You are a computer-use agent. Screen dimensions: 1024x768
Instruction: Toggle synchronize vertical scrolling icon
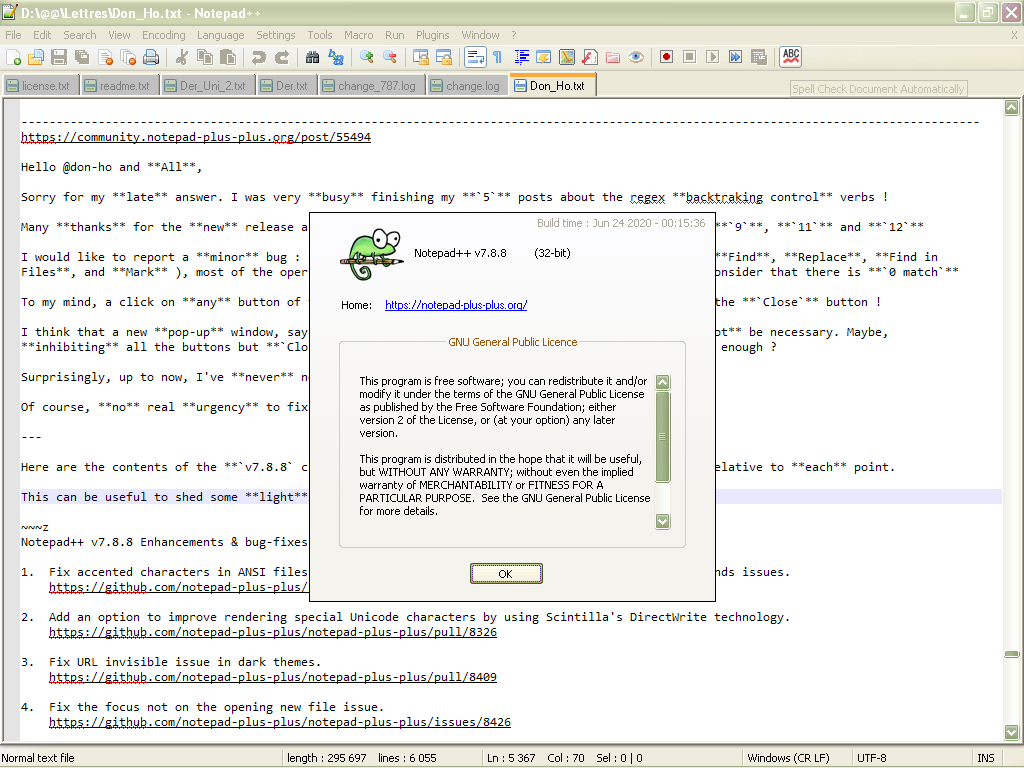(421, 57)
